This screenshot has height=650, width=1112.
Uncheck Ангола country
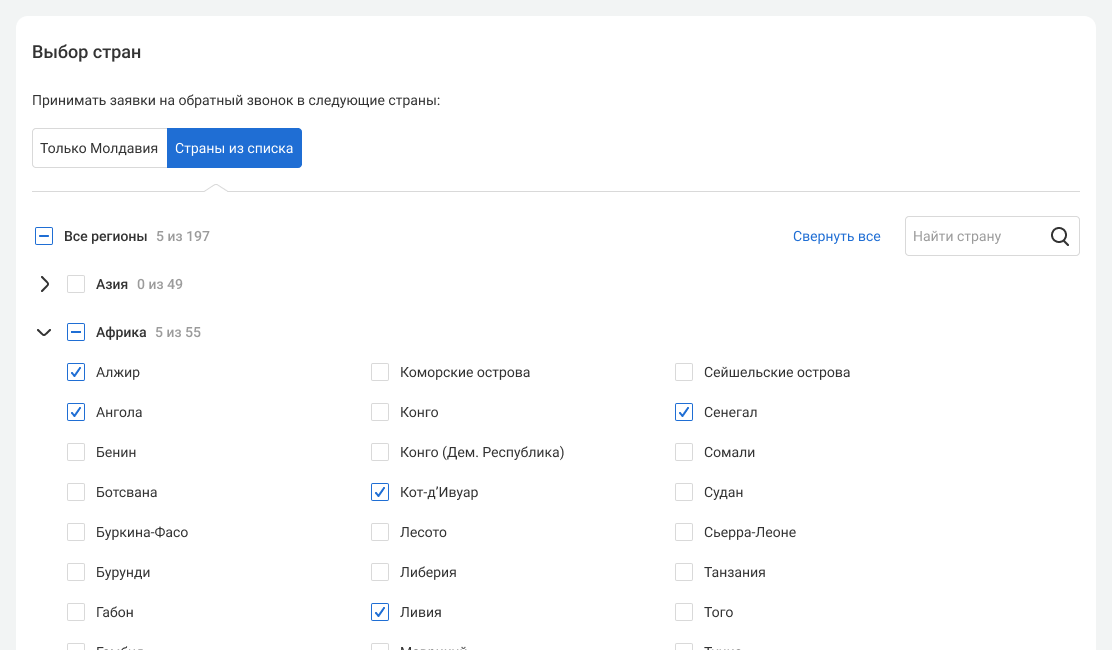(x=76, y=412)
